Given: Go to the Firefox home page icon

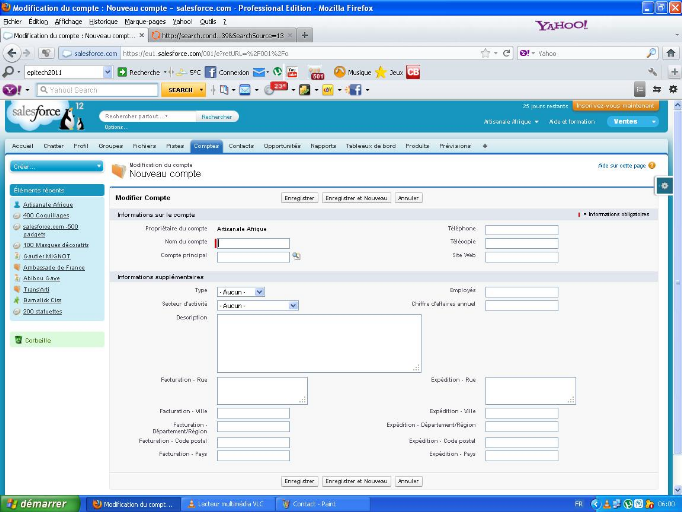Looking at the screenshot, I should (x=671, y=53).
